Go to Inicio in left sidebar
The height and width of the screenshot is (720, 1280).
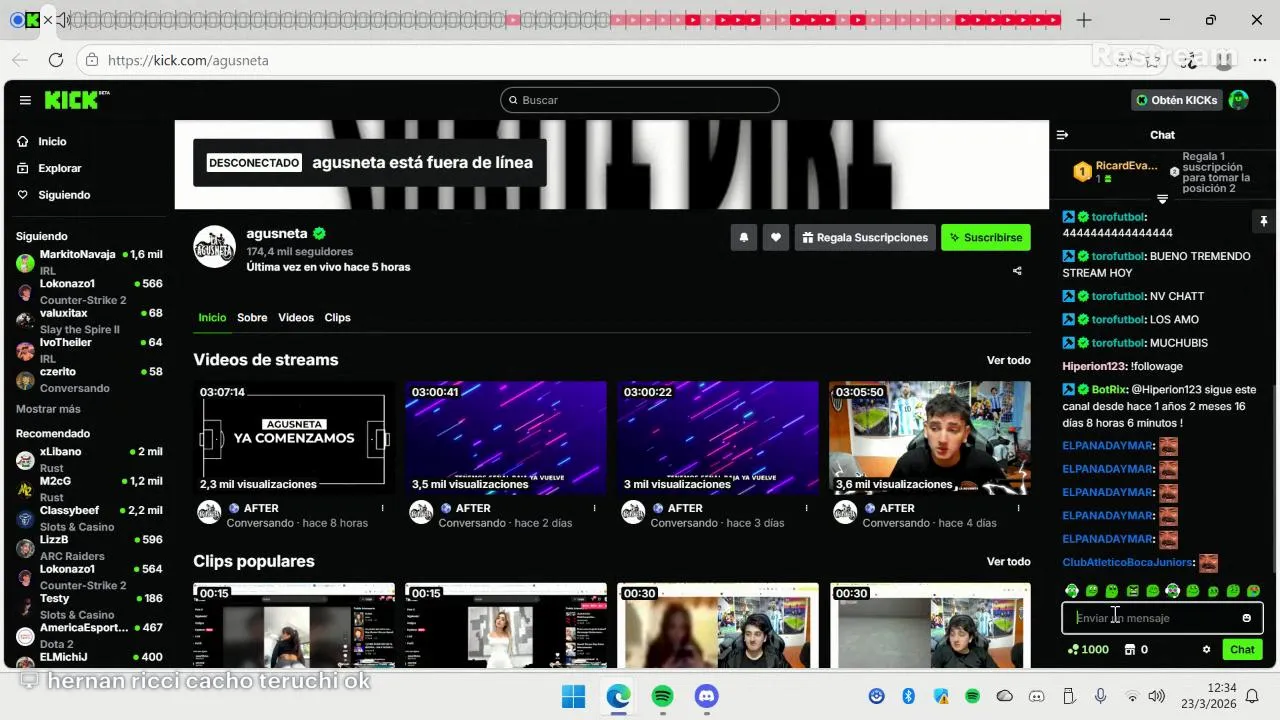point(52,142)
